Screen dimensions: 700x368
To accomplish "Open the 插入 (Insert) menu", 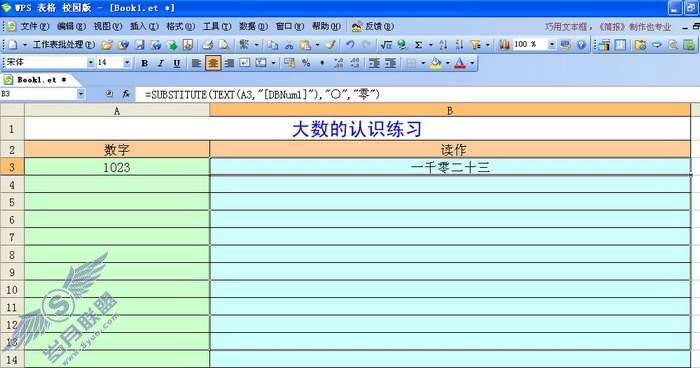I will point(144,26).
